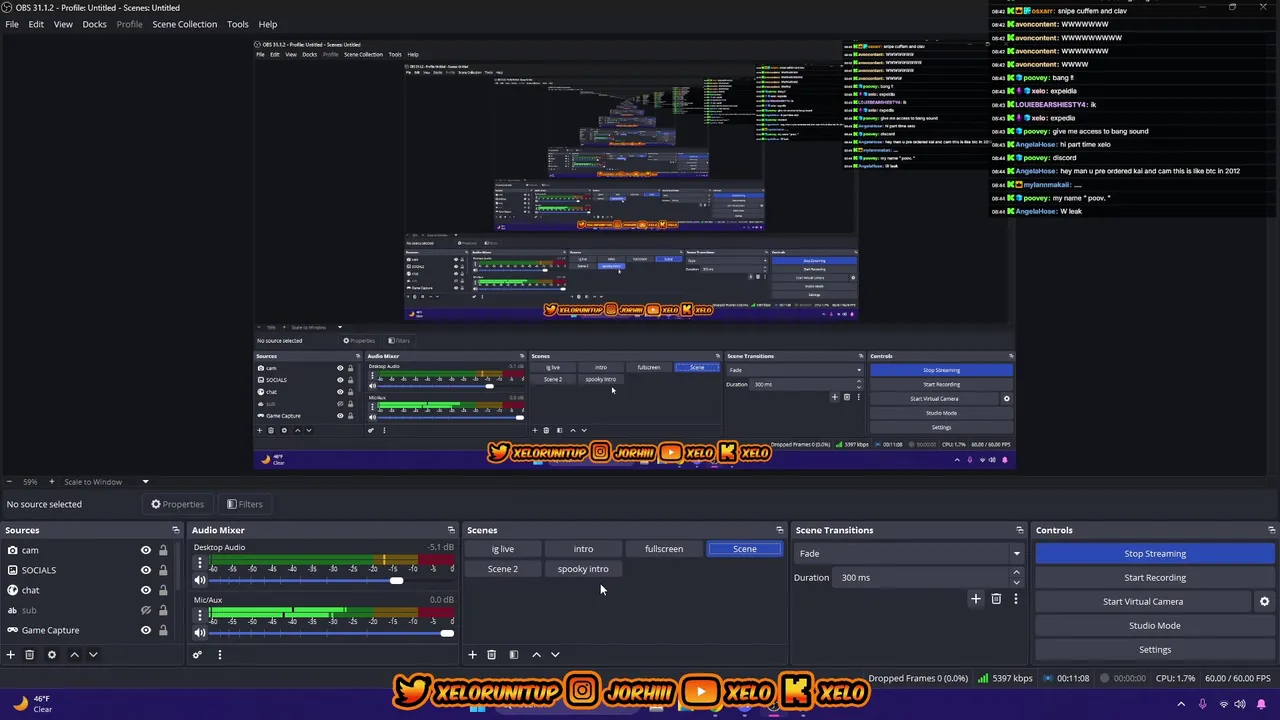Undock the Audio Mixer panel
The height and width of the screenshot is (720, 1280).
point(451,530)
